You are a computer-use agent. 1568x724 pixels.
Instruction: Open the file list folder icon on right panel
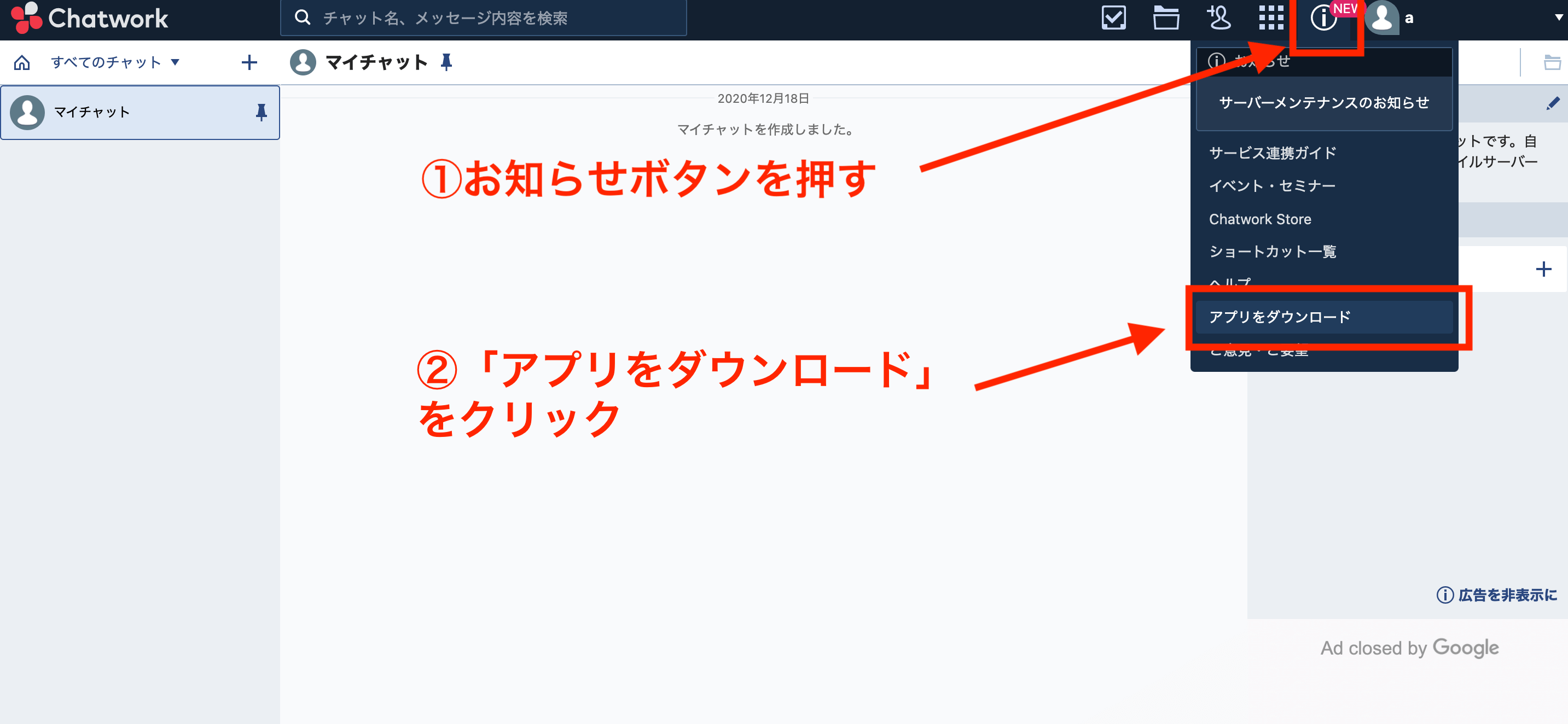coord(1552,62)
